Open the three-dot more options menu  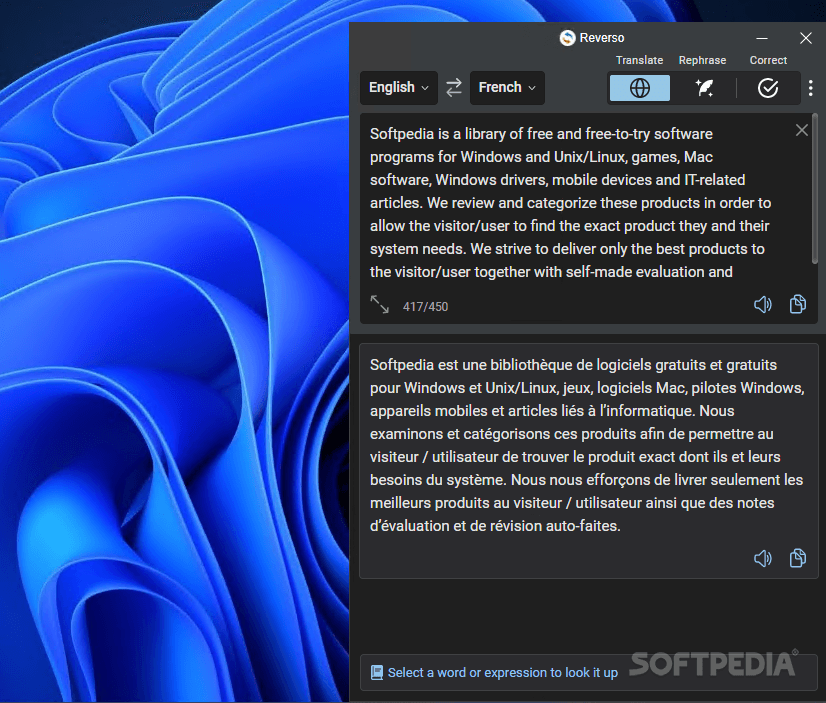click(811, 88)
